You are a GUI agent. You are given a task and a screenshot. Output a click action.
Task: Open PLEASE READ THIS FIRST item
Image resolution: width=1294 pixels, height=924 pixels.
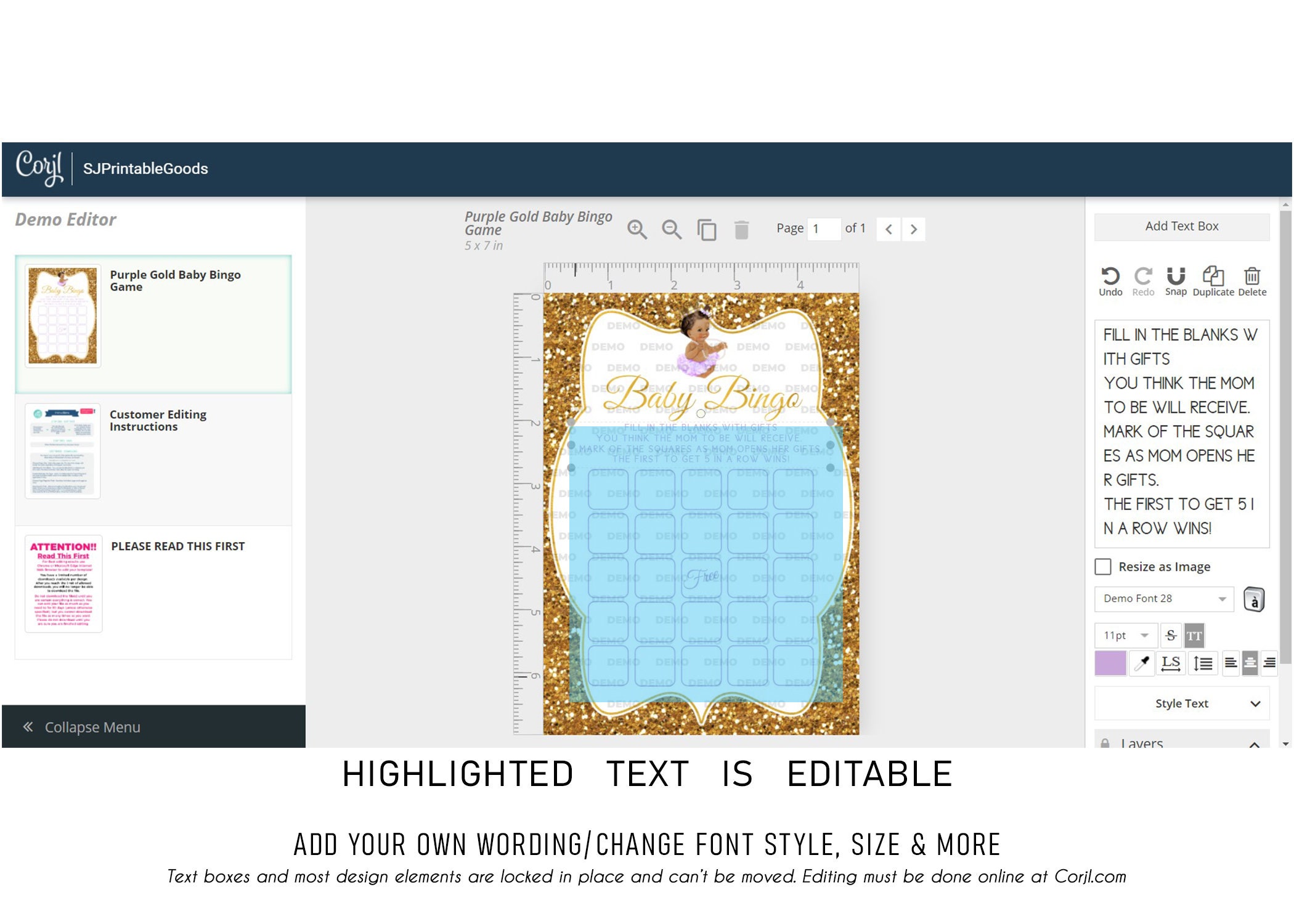point(153,592)
